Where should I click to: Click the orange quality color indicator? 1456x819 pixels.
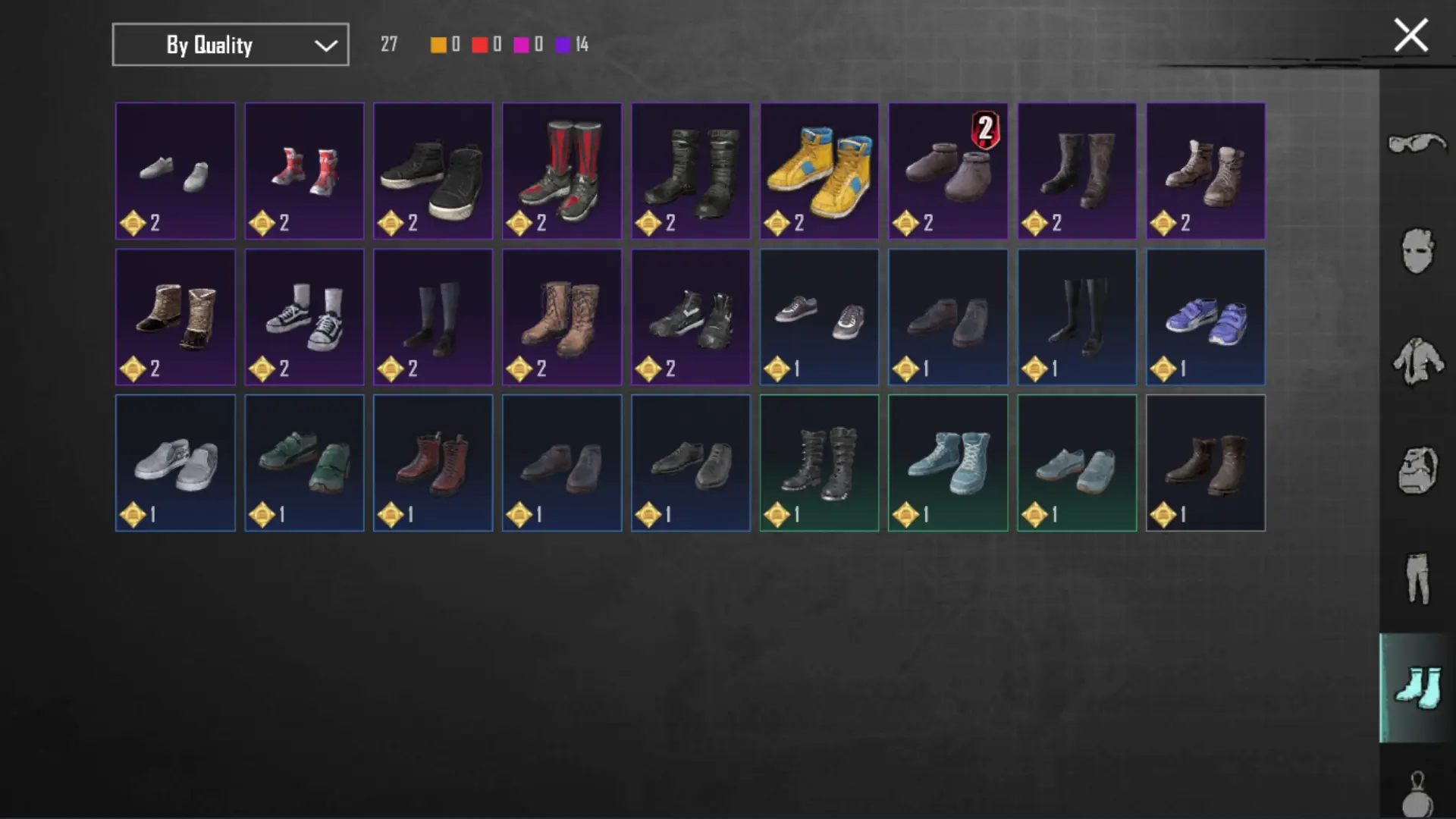point(438,45)
